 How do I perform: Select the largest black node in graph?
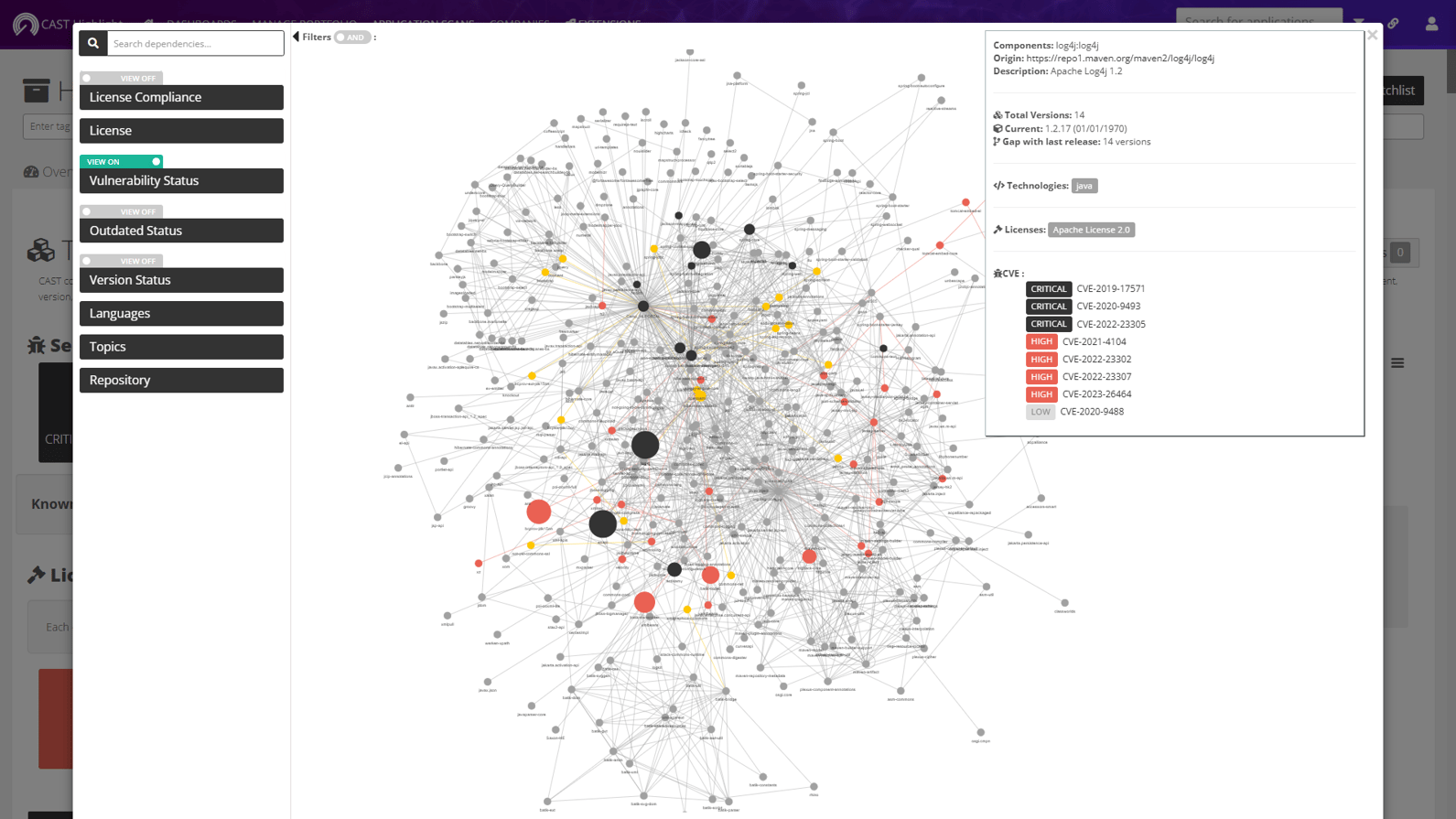pyautogui.click(x=645, y=445)
